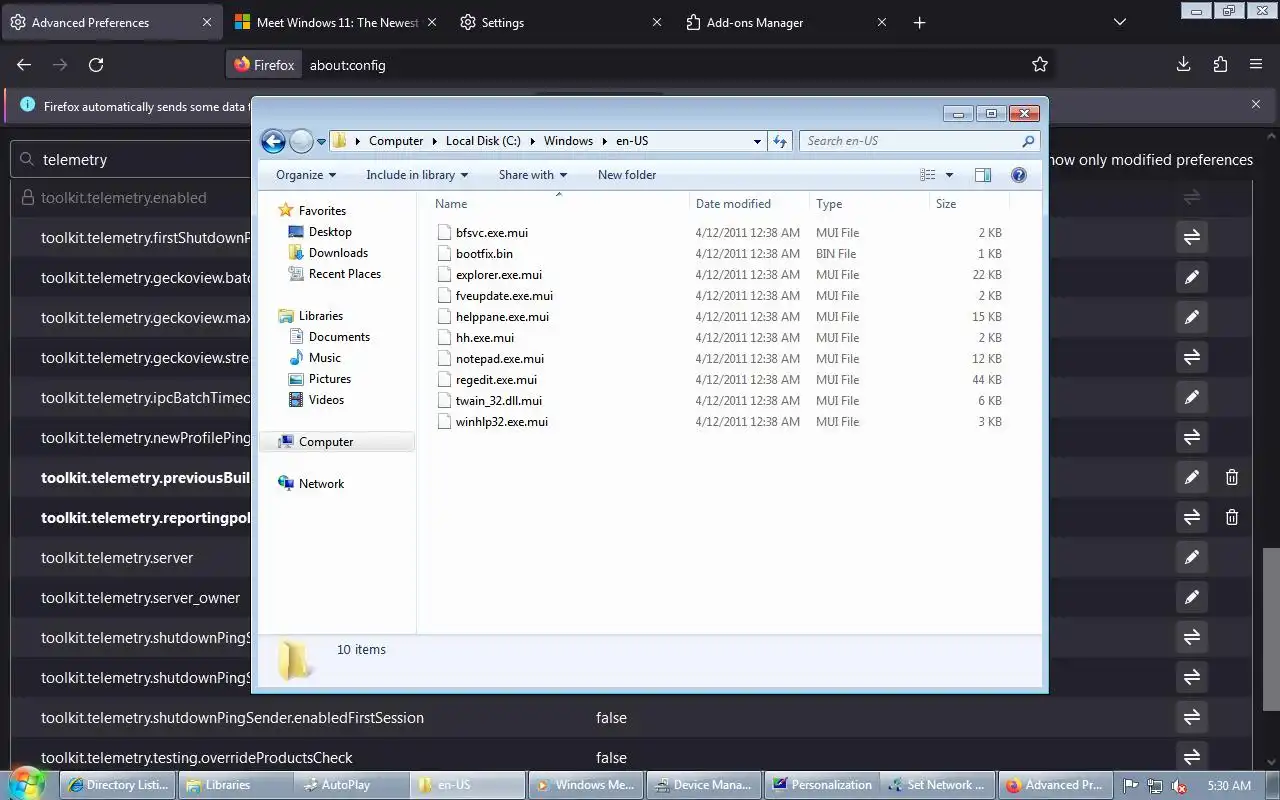
Task: Click the Windows Start orb
Action: [x=27, y=784]
